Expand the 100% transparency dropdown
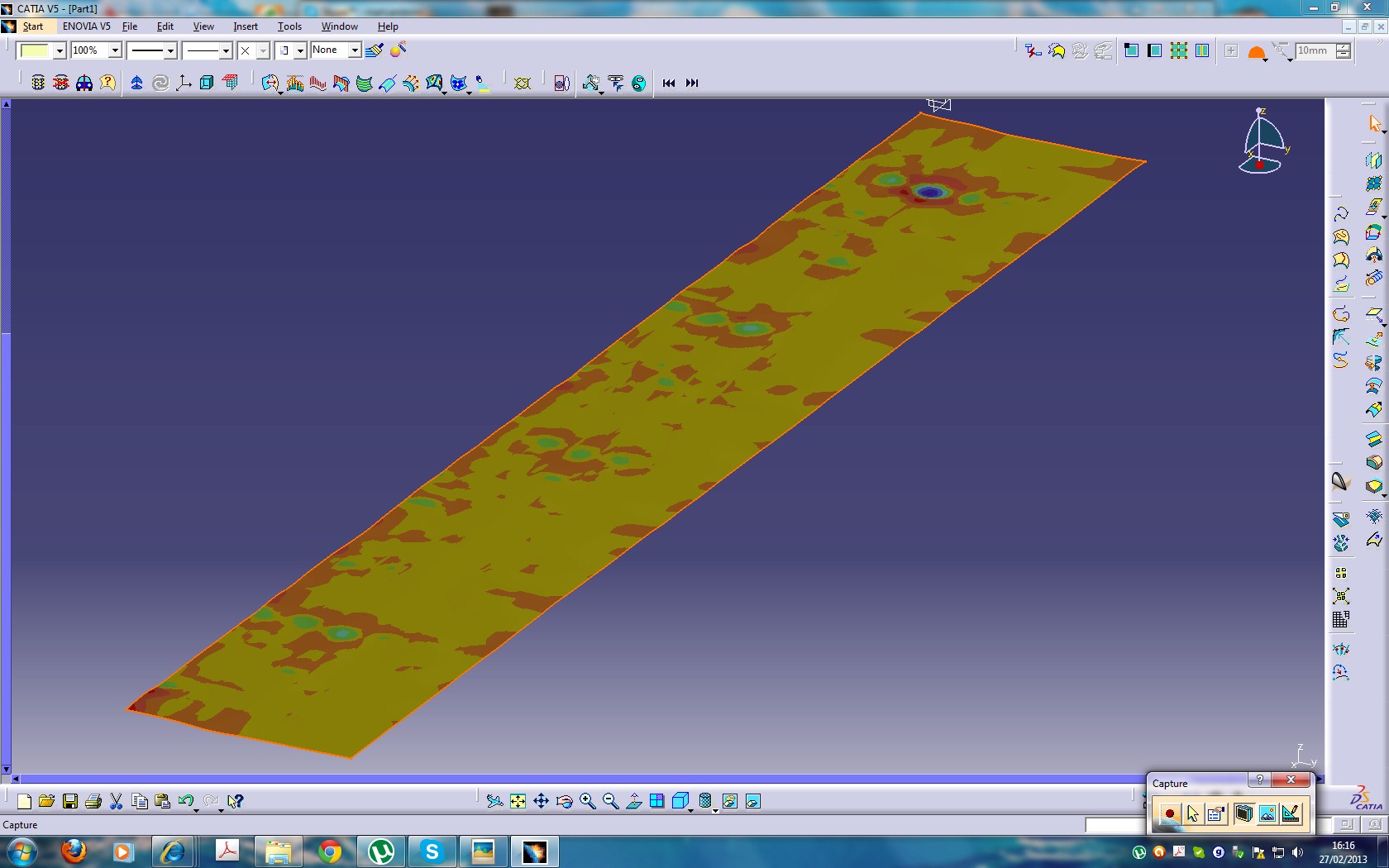Screen dimensions: 1389x868 (x=115, y=50)
